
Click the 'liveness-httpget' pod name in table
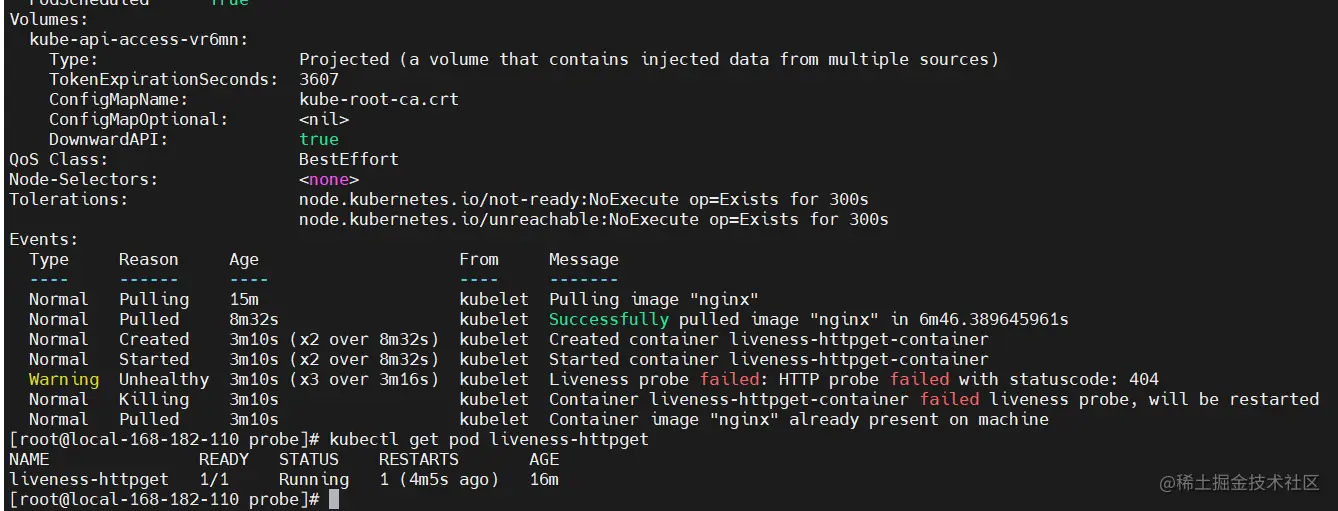[x=89, y=479]
